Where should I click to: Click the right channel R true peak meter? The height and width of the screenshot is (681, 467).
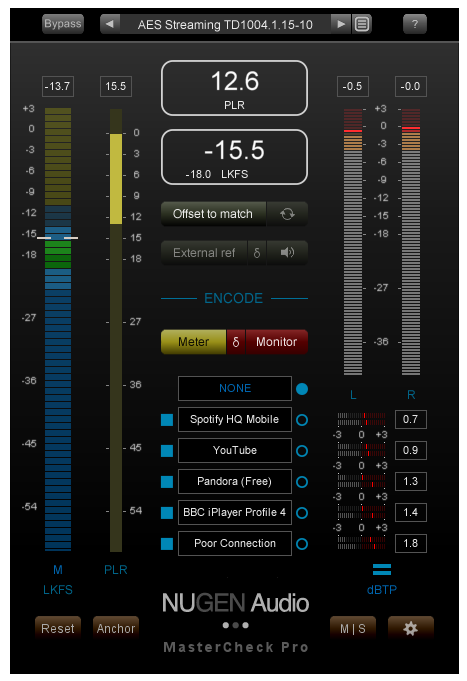click(x=411, y=241)
